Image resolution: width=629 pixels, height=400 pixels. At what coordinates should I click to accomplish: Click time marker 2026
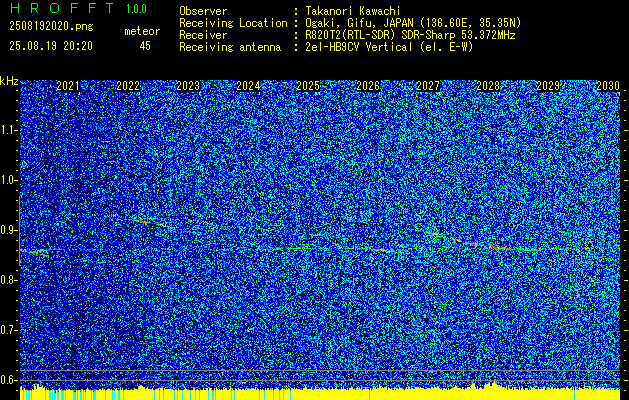click(368, 86)
